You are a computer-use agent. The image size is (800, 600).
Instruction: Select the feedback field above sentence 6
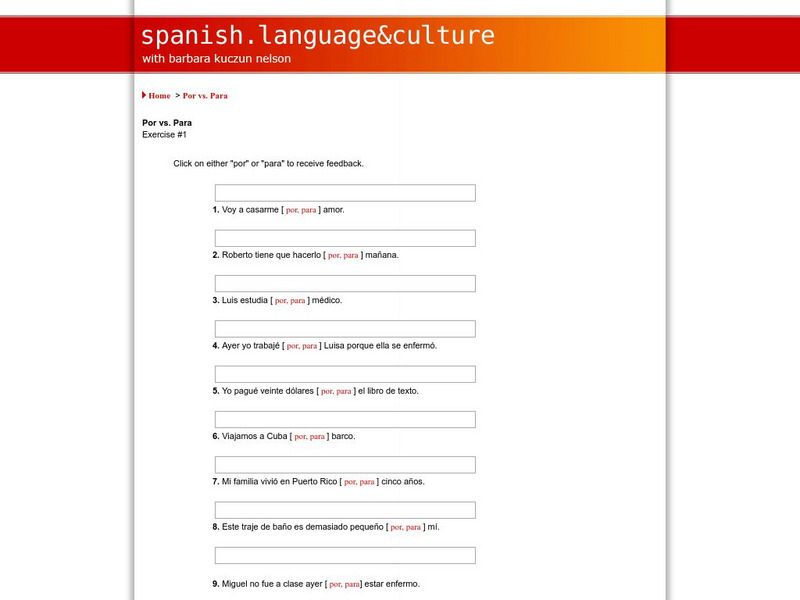pos(345,420)
